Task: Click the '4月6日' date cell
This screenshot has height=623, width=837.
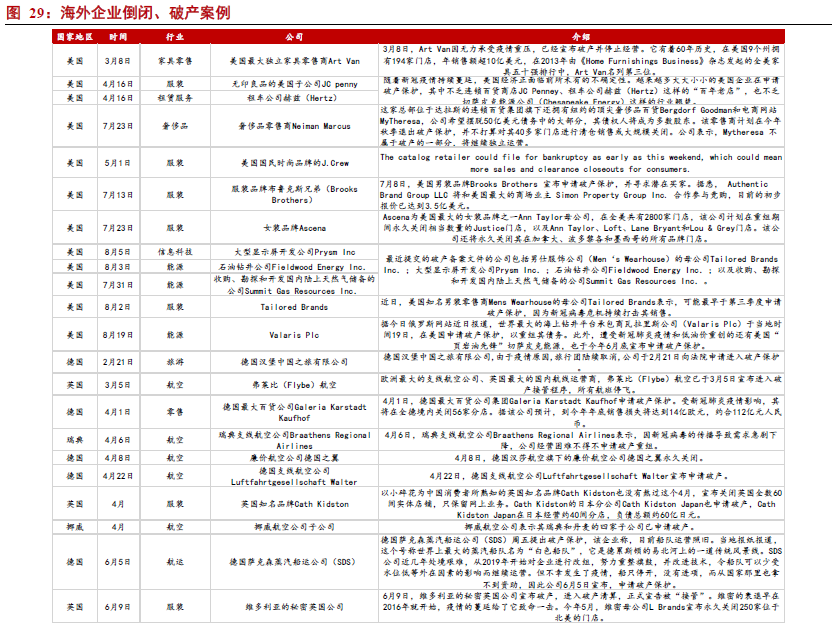Action: pyautogui.click(x=118, y=440)
